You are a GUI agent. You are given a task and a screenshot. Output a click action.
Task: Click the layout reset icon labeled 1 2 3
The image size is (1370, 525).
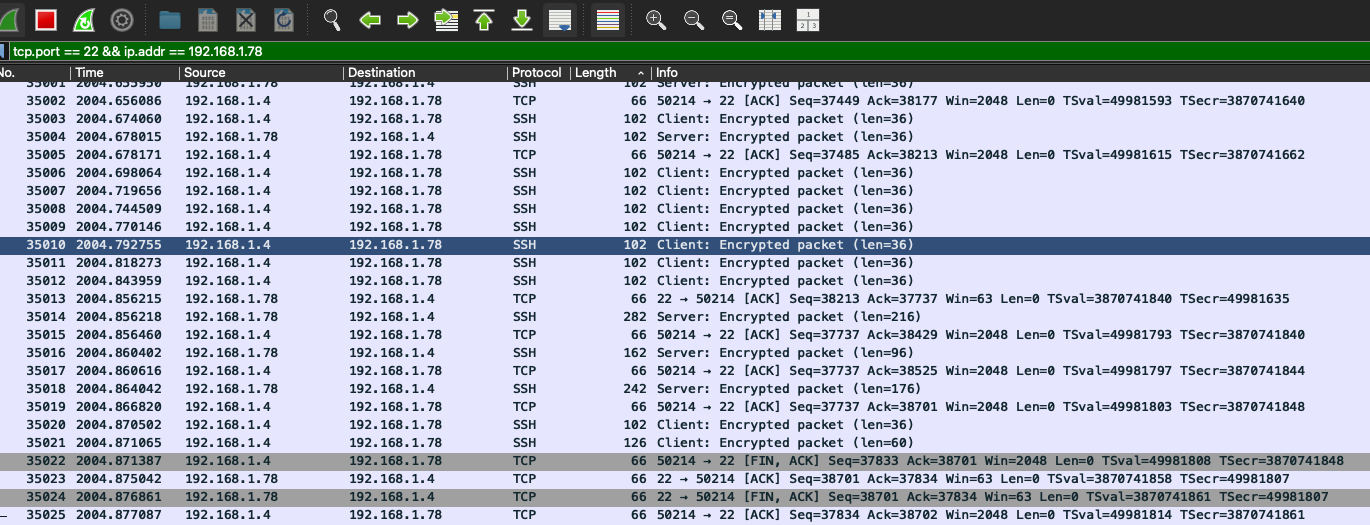pyautogui.click(x=808, y=19)
